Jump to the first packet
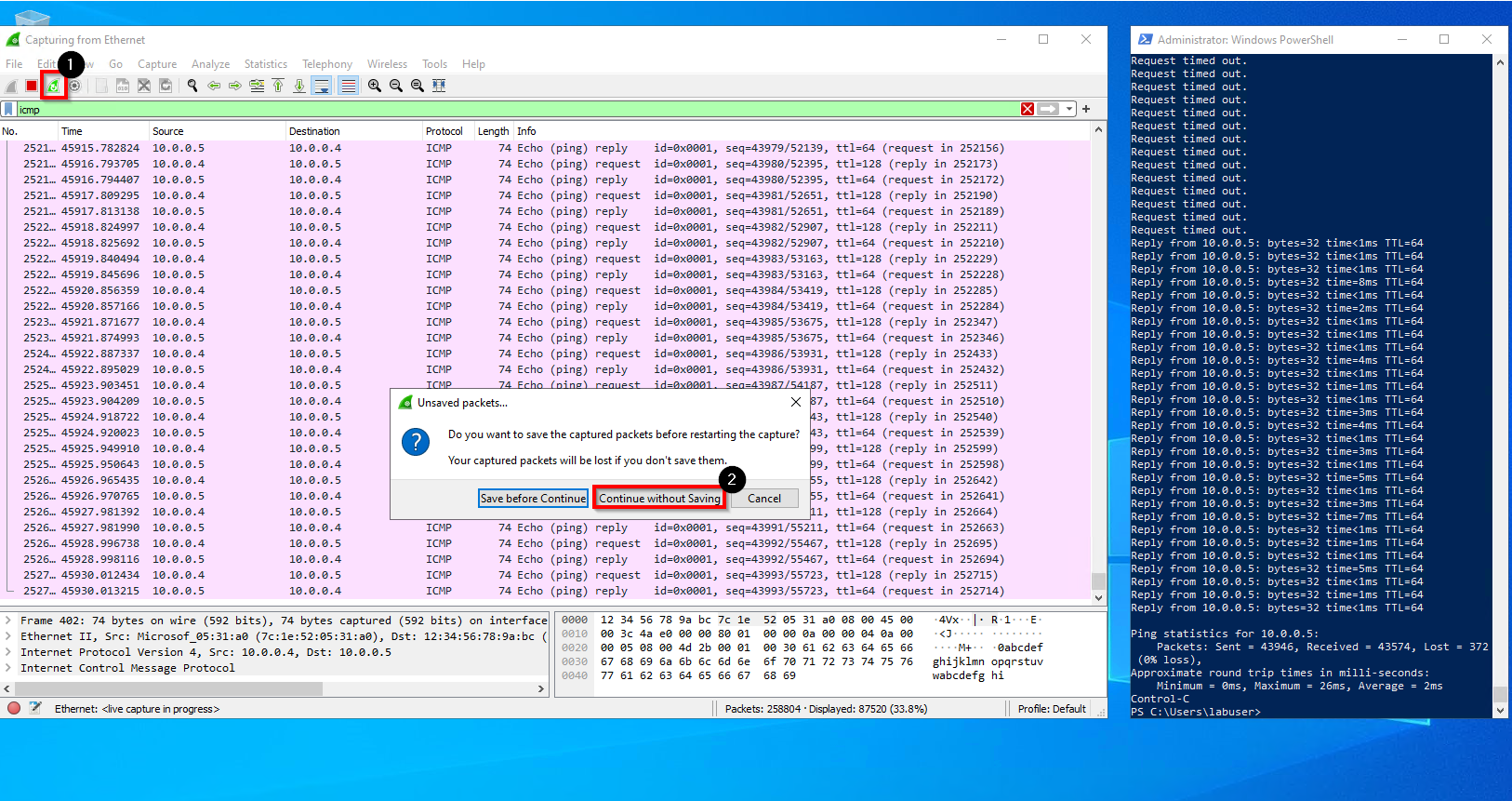 click(x=278, y=86)
